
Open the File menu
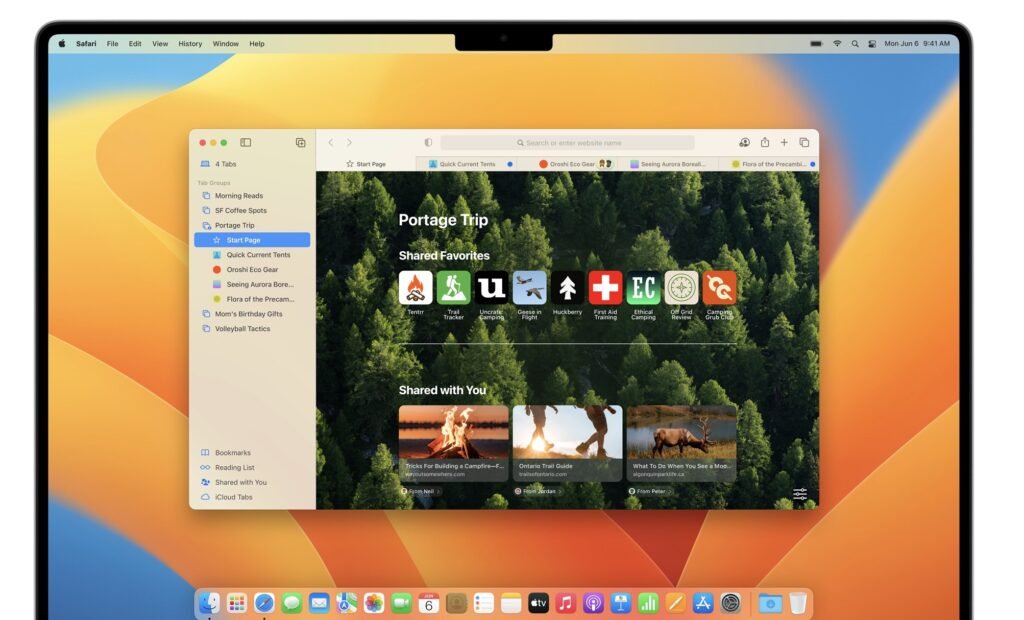(112, 44)
